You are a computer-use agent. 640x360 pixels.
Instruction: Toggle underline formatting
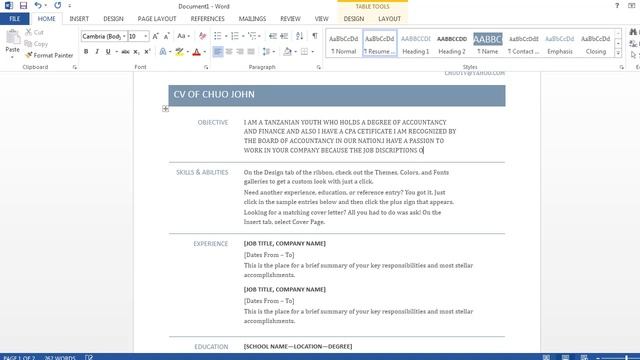(x=108, y=52)
